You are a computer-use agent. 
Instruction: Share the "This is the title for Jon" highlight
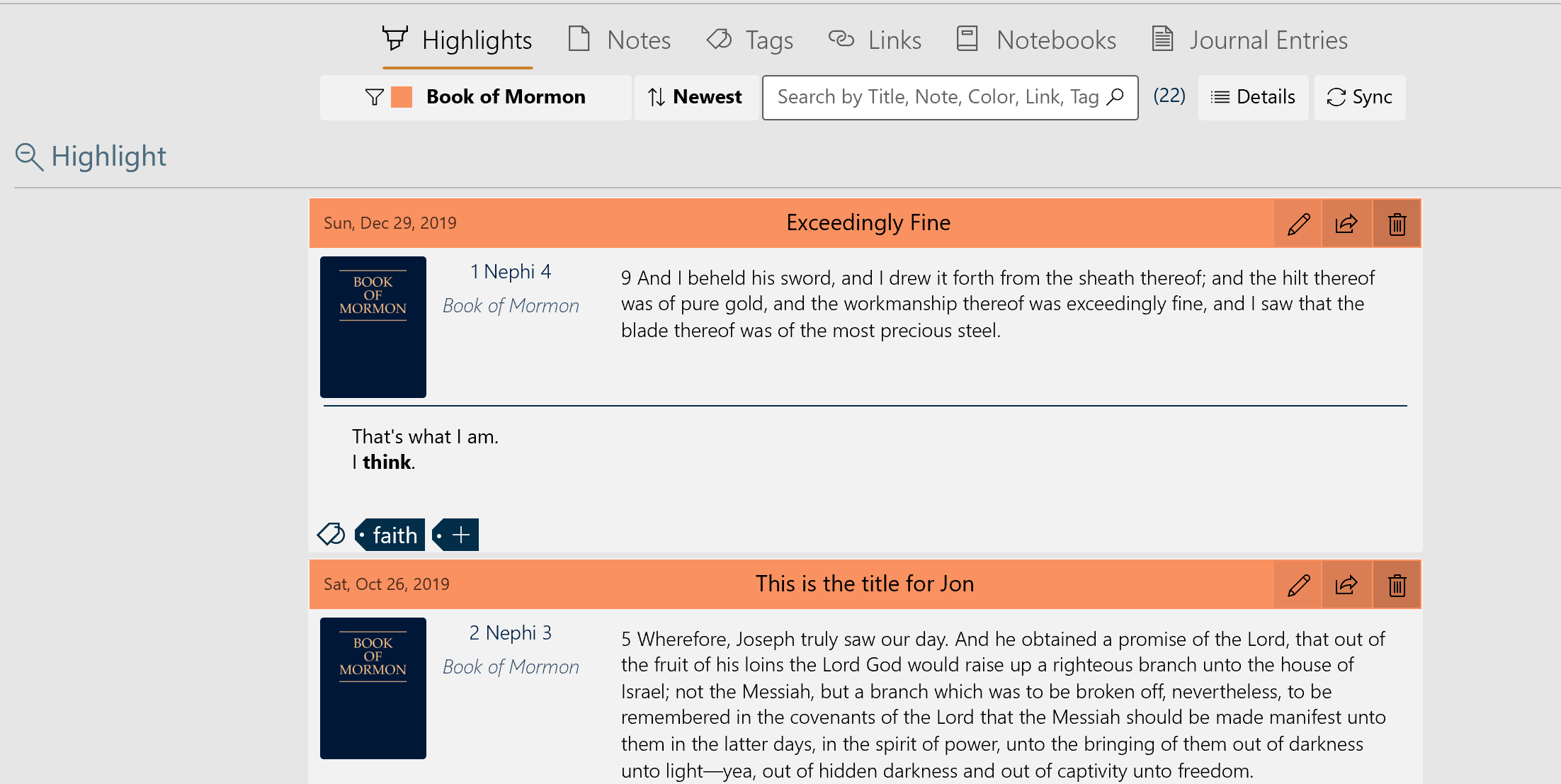tap(1346, 584)
